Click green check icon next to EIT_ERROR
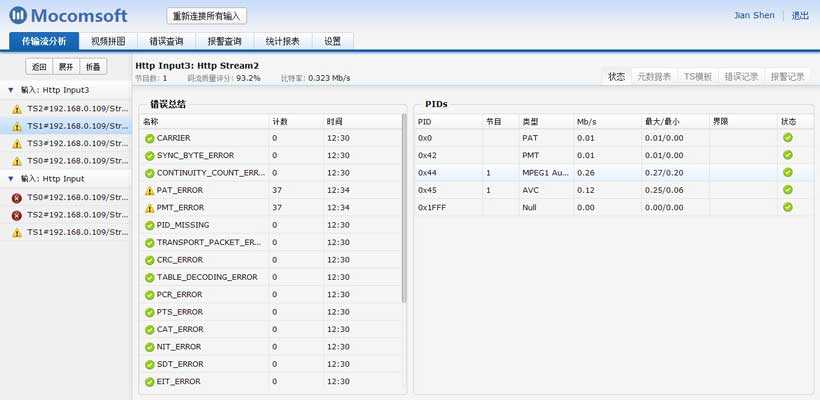Viewport: 820px width, 400px height. pos(150,382)
